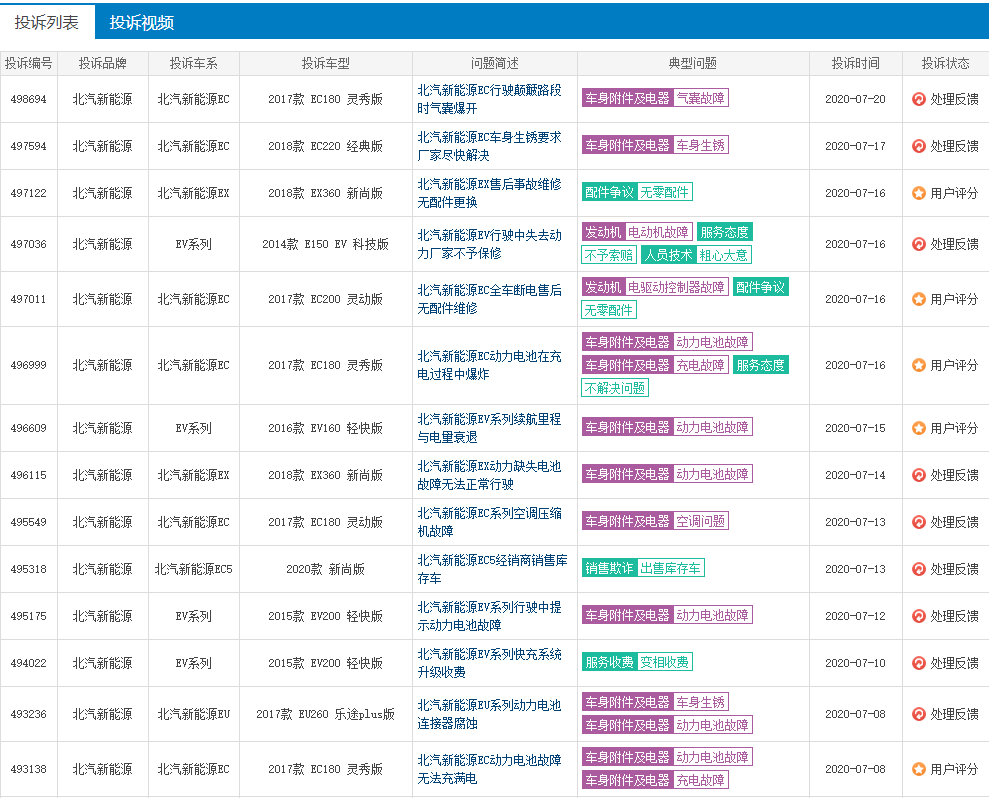Open complaint link 北汽新能源EX售后事故维修无配件更换
Viewport: 989px width, 798px height.
pyautogui.click(x=489, y=193)
